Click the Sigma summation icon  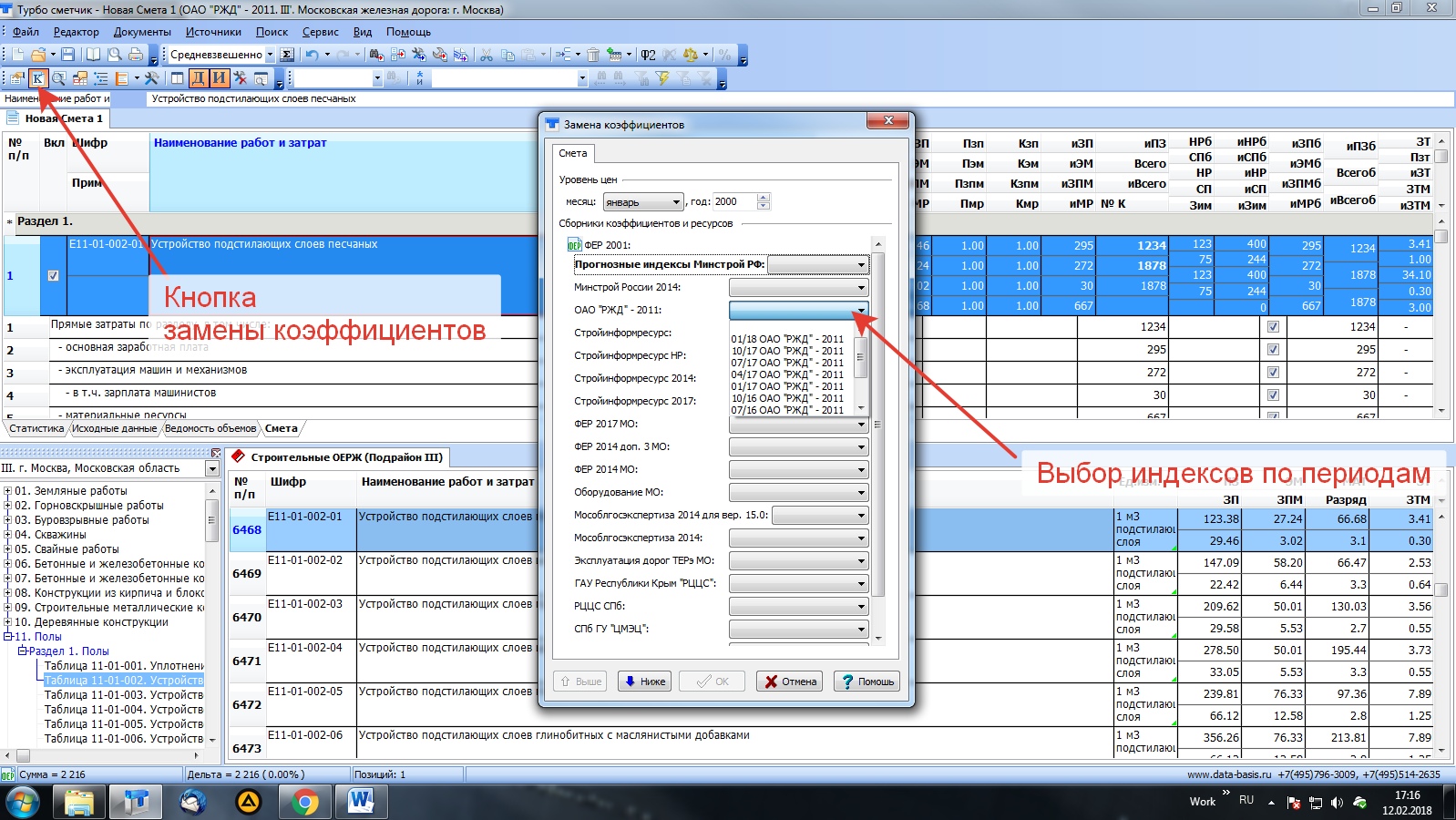(x=287, y=55)
